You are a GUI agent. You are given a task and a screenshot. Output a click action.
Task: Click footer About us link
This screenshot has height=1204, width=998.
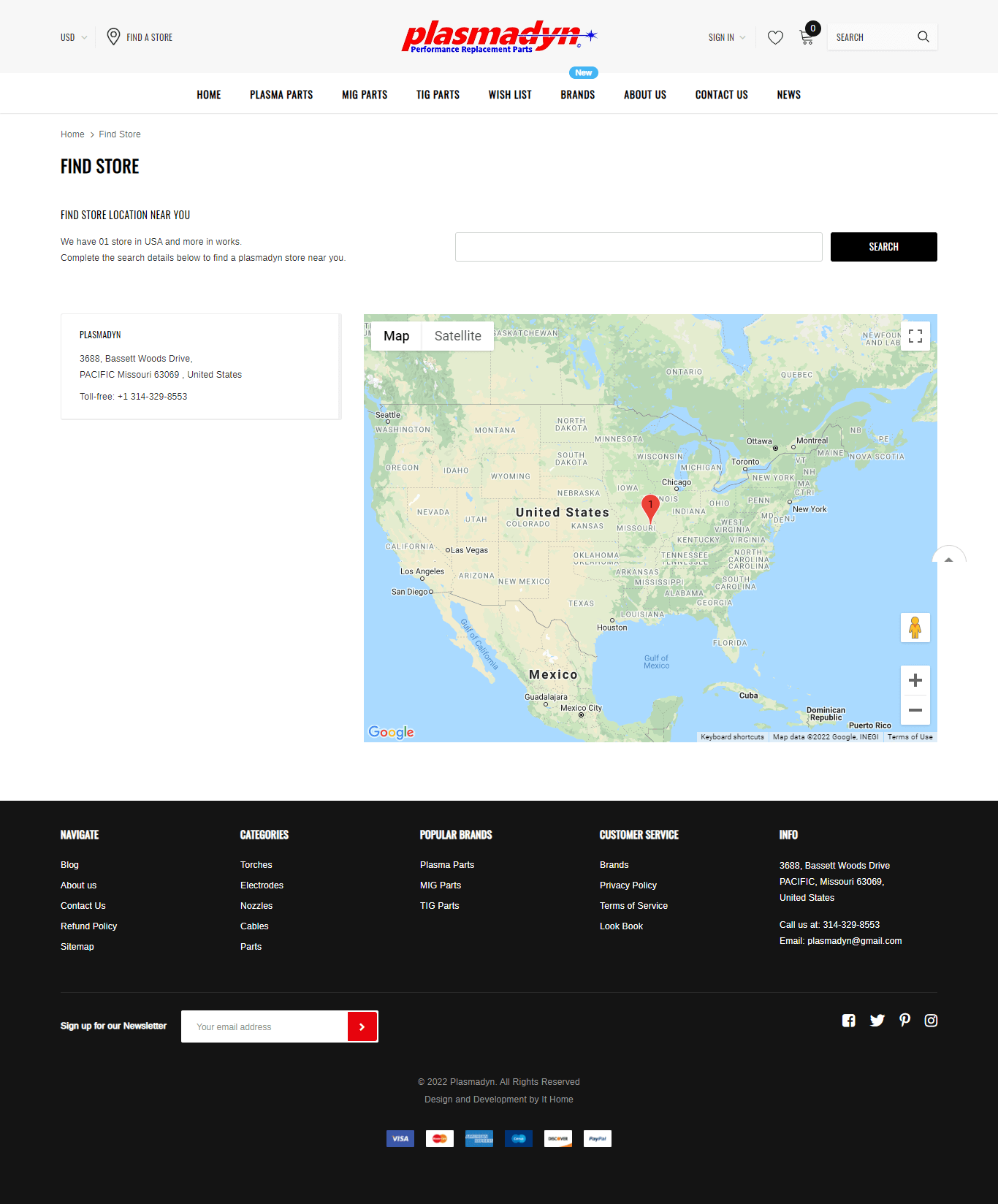78,885
